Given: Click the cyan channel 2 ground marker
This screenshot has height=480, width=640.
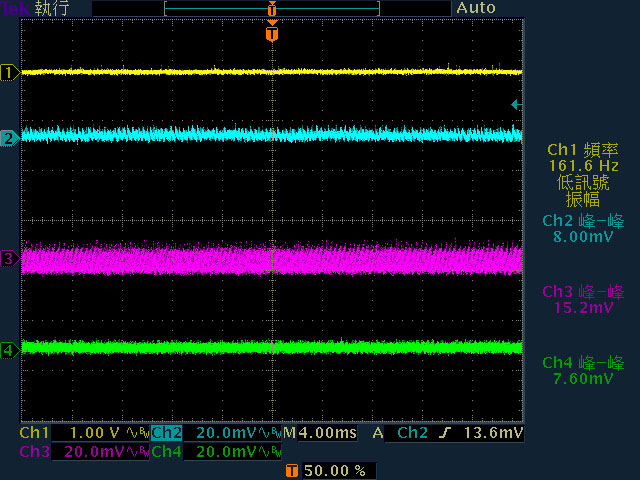Looking at the screenshot, I should pyautogui.click(x=9, y=138).
